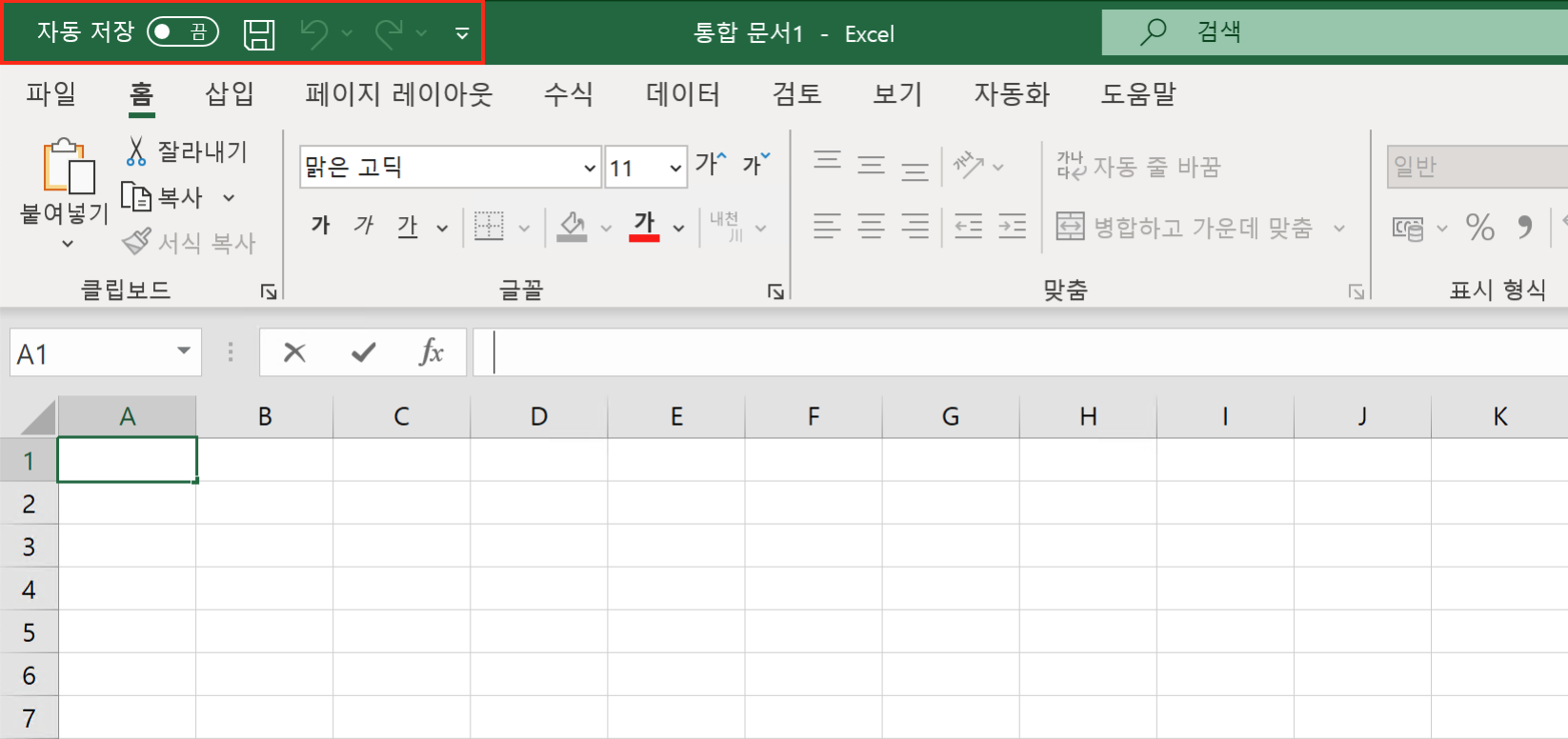Apply comma style icon
Viewport: 1568px width, 739px height.
(1525, 228)
